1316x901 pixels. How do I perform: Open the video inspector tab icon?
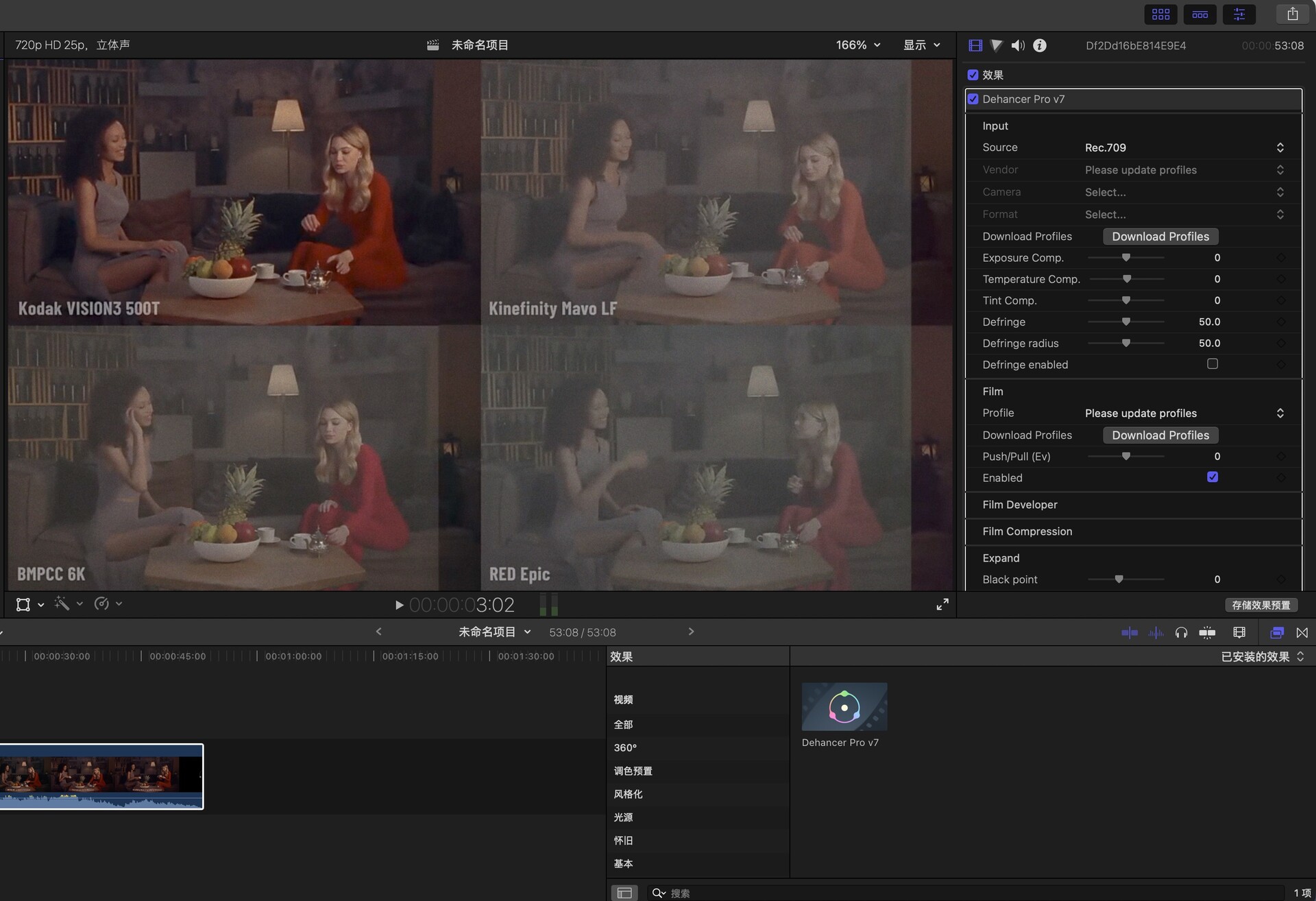point(975,45)
